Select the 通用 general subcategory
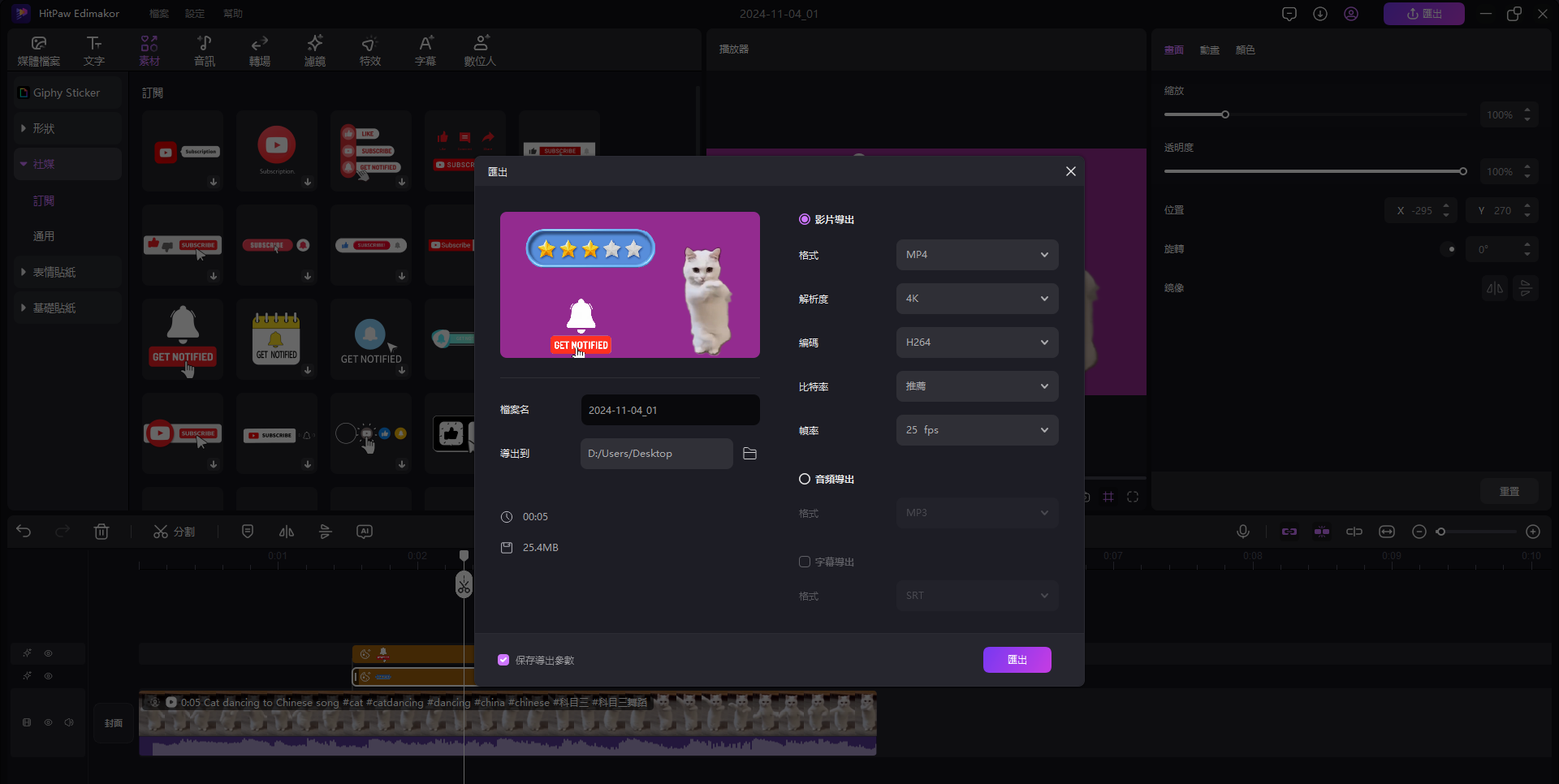This screenshot has height=784, width=1559. click(x=44, y=236)
